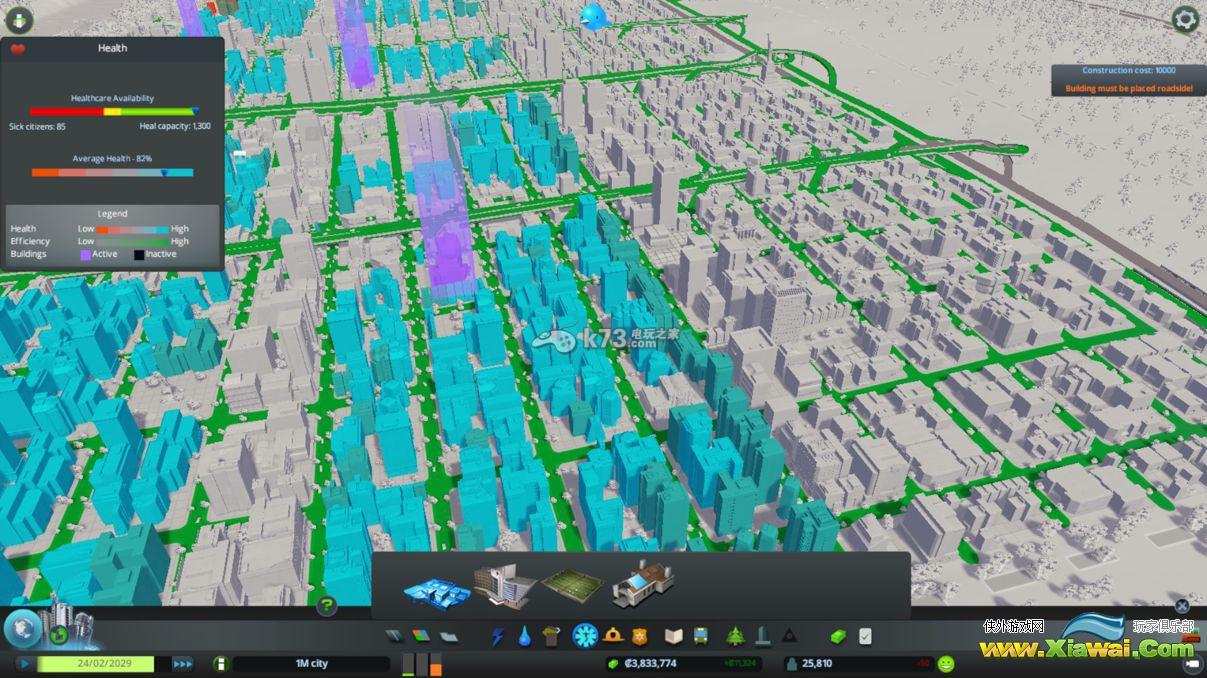
Task: Click the 'Building must be placed roadside!' warning
Action: point(1128,89)
